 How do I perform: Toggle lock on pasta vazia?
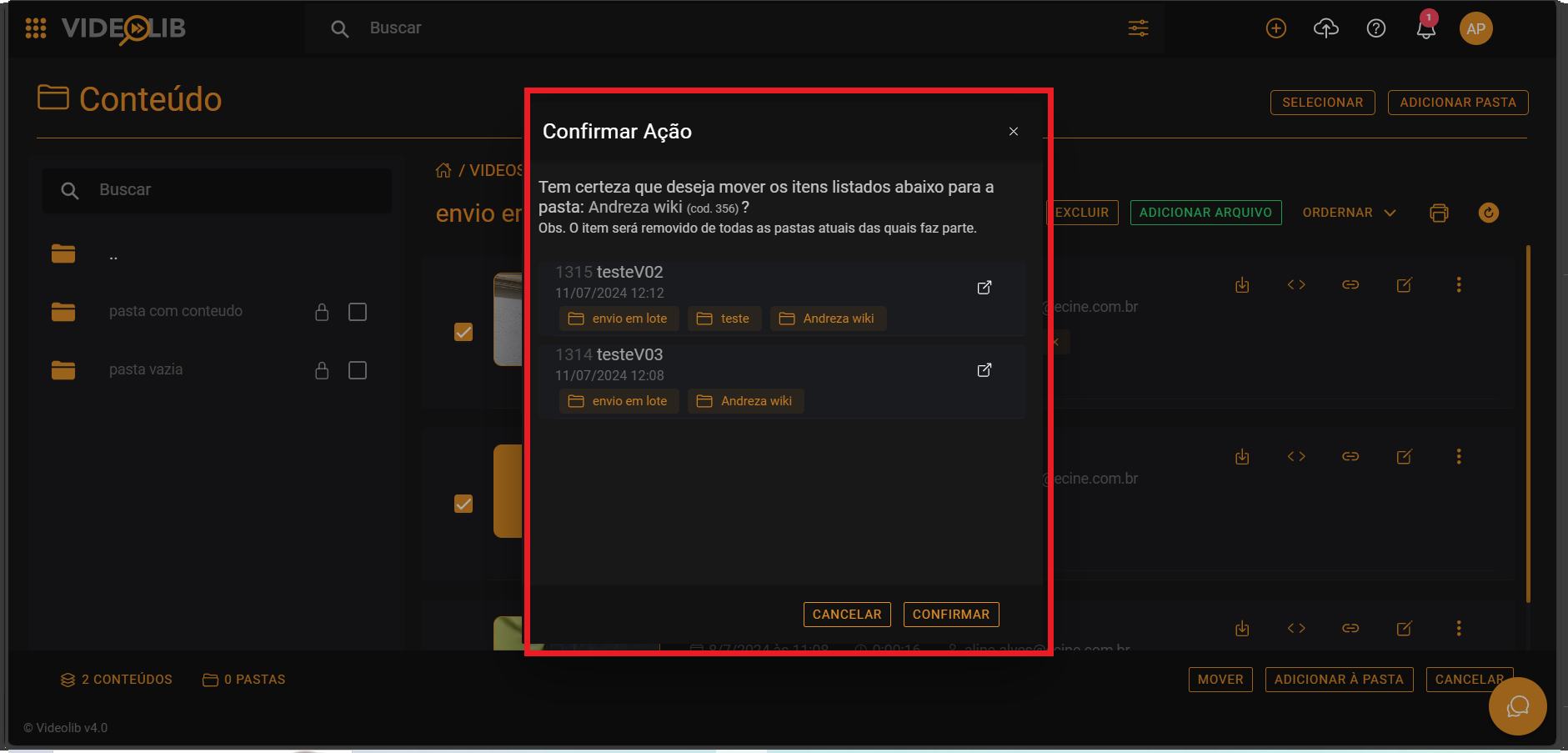322,370
